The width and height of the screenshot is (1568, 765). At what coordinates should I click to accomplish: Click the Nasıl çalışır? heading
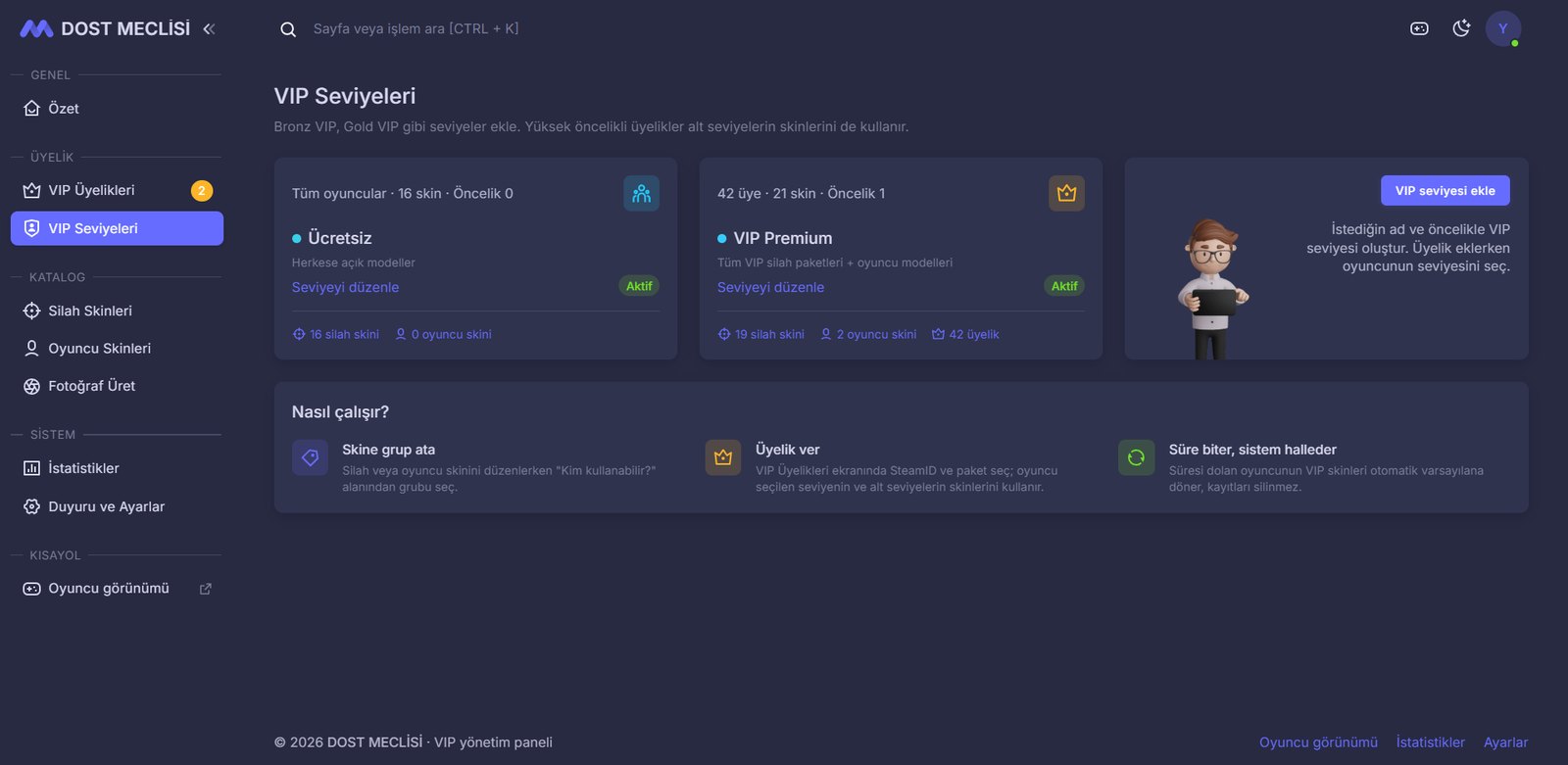(x=340, y=412)
